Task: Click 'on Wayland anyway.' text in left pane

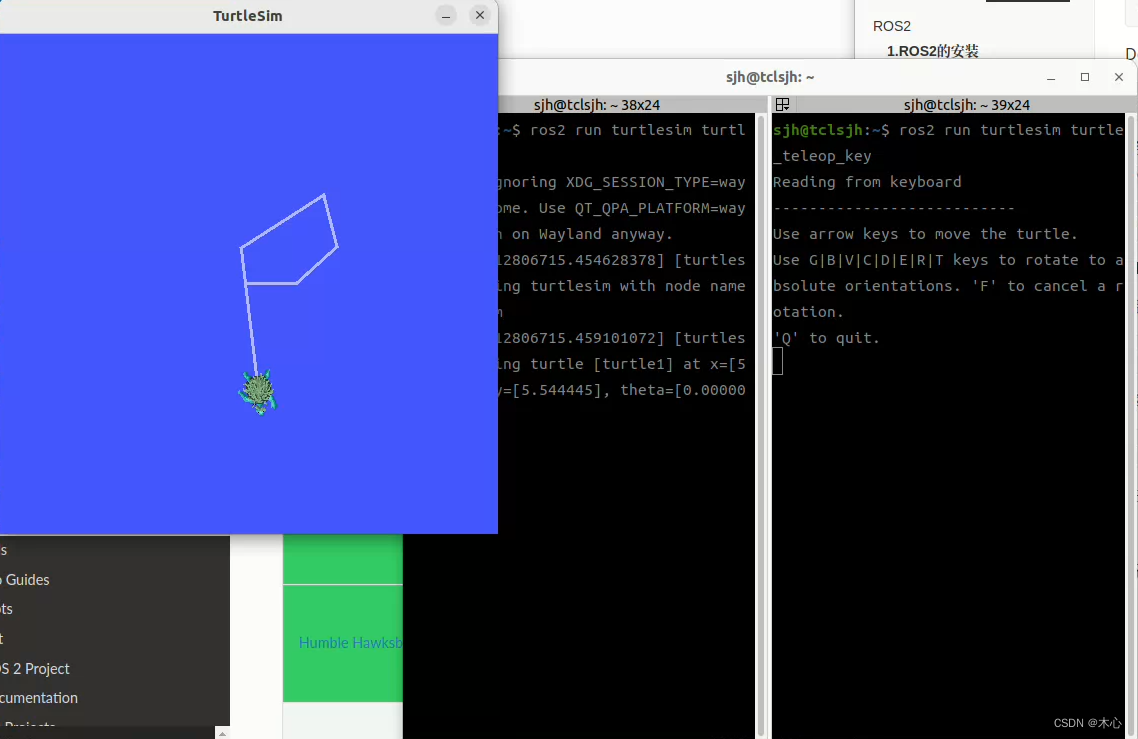Action: 592,234
